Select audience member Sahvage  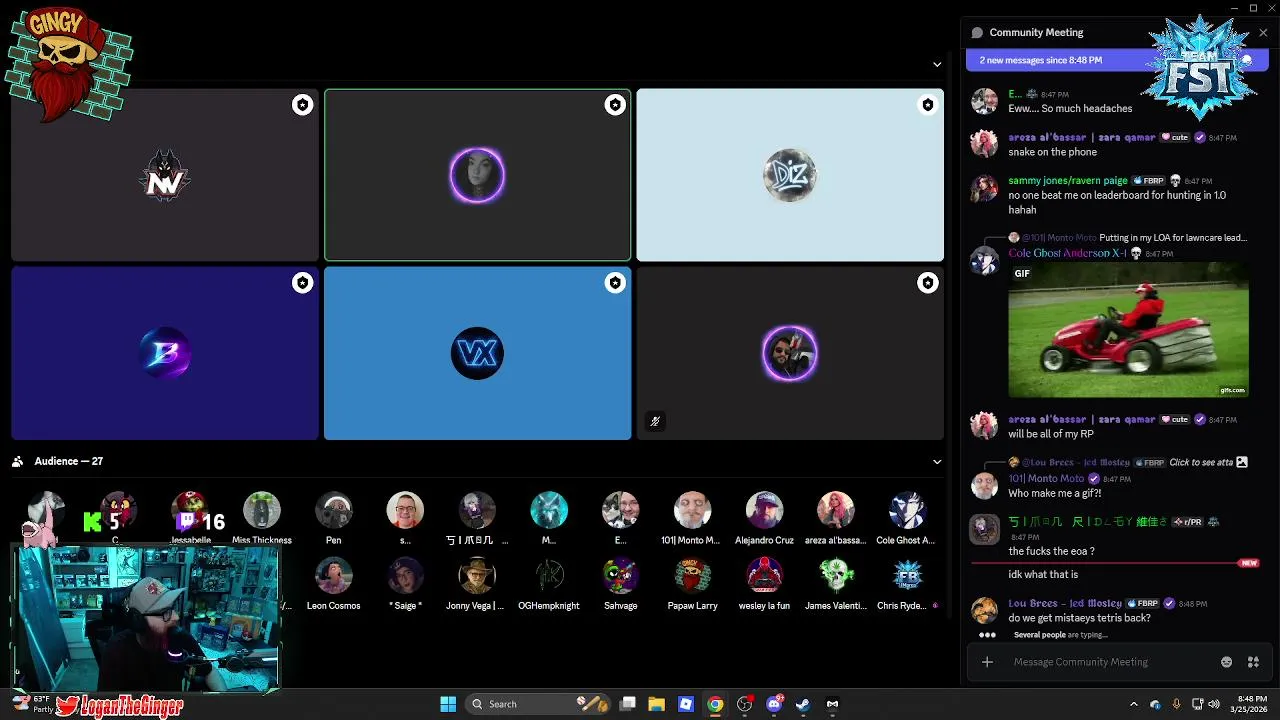tap(620, 583)
